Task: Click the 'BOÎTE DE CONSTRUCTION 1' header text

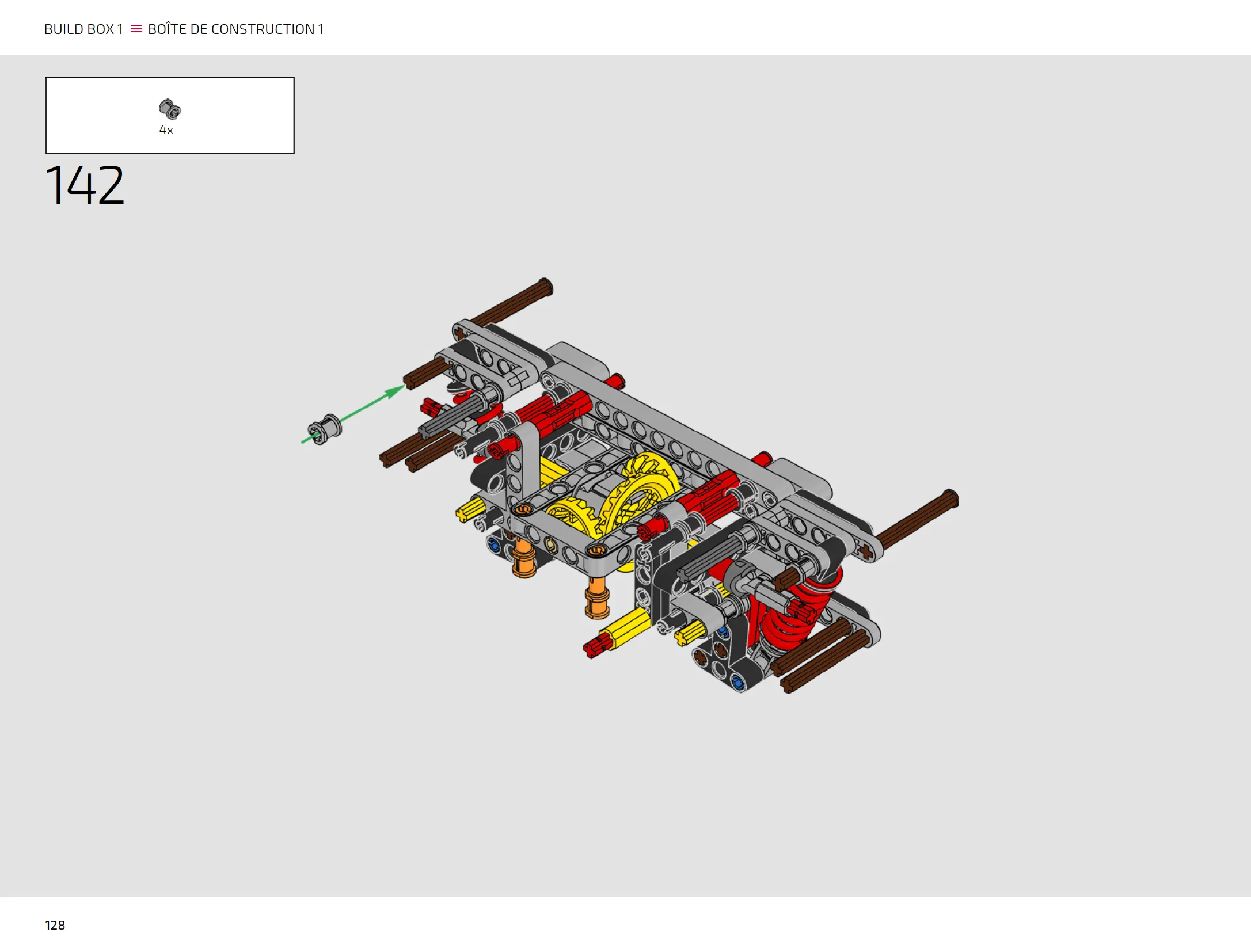Action: tap(235, 29)
